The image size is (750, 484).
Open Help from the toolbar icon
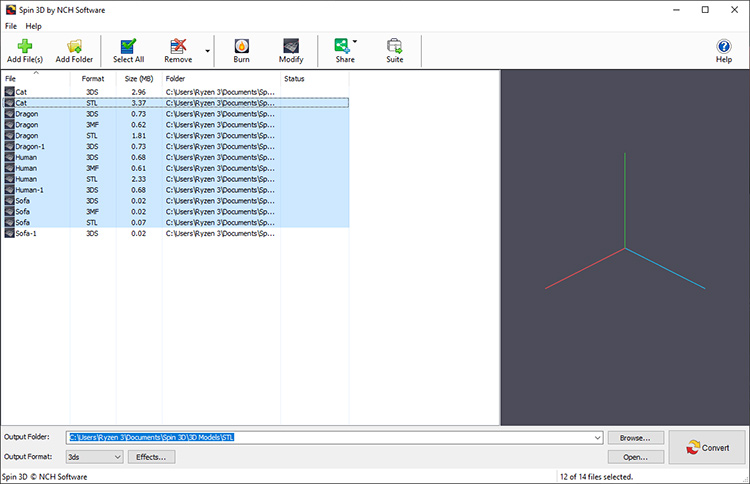click(x=724, y=51)
